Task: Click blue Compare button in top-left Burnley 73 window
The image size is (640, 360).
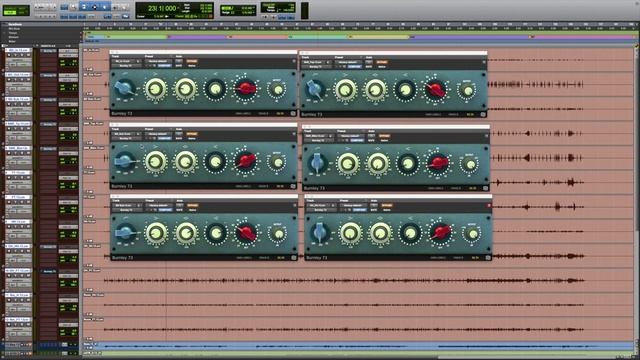Action: pyautogui.click(x=164, y=65)
